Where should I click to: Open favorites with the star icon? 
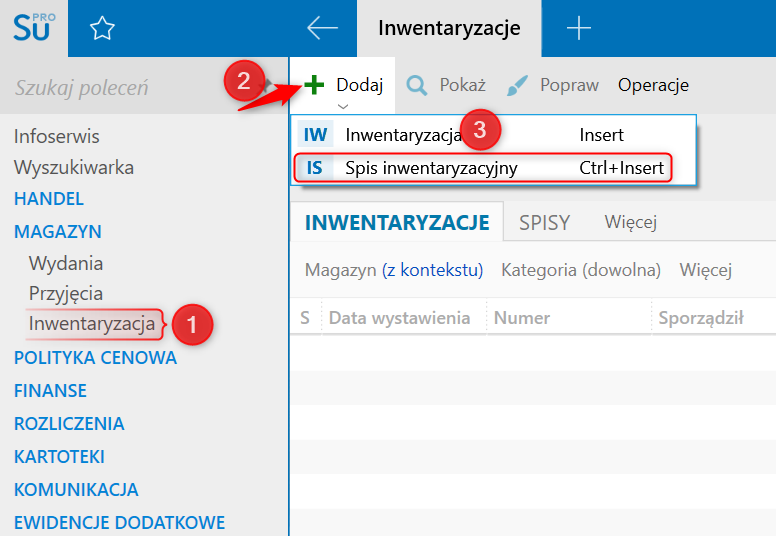(x=102, y=28)
